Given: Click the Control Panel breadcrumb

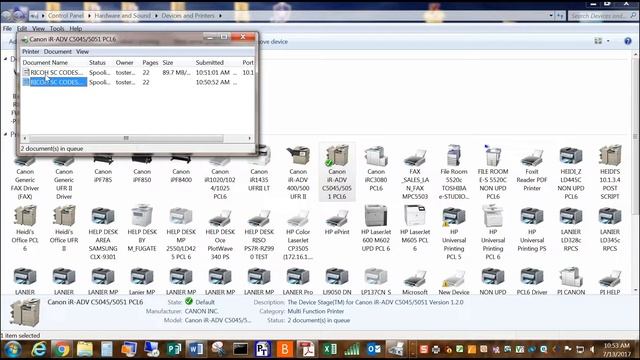Looking at the screenshot, I should click(x=66, y=16).
